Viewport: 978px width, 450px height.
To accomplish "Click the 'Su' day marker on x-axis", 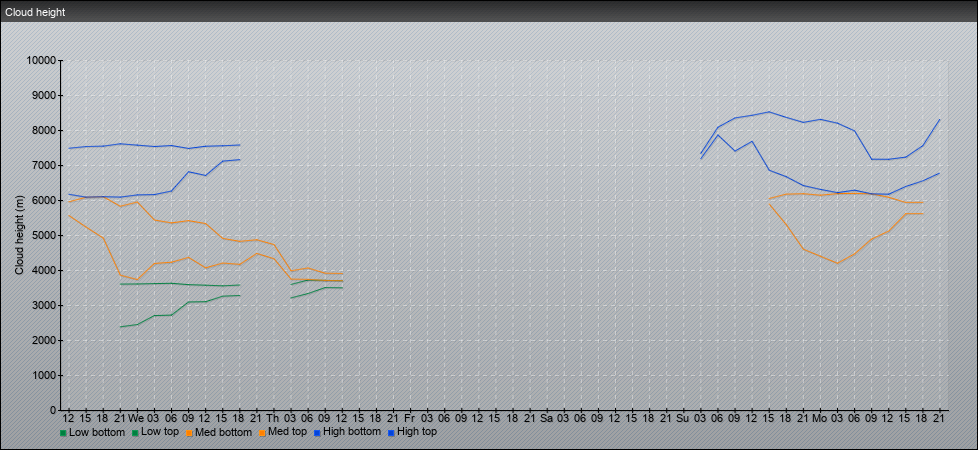I will tap(683, 417).
